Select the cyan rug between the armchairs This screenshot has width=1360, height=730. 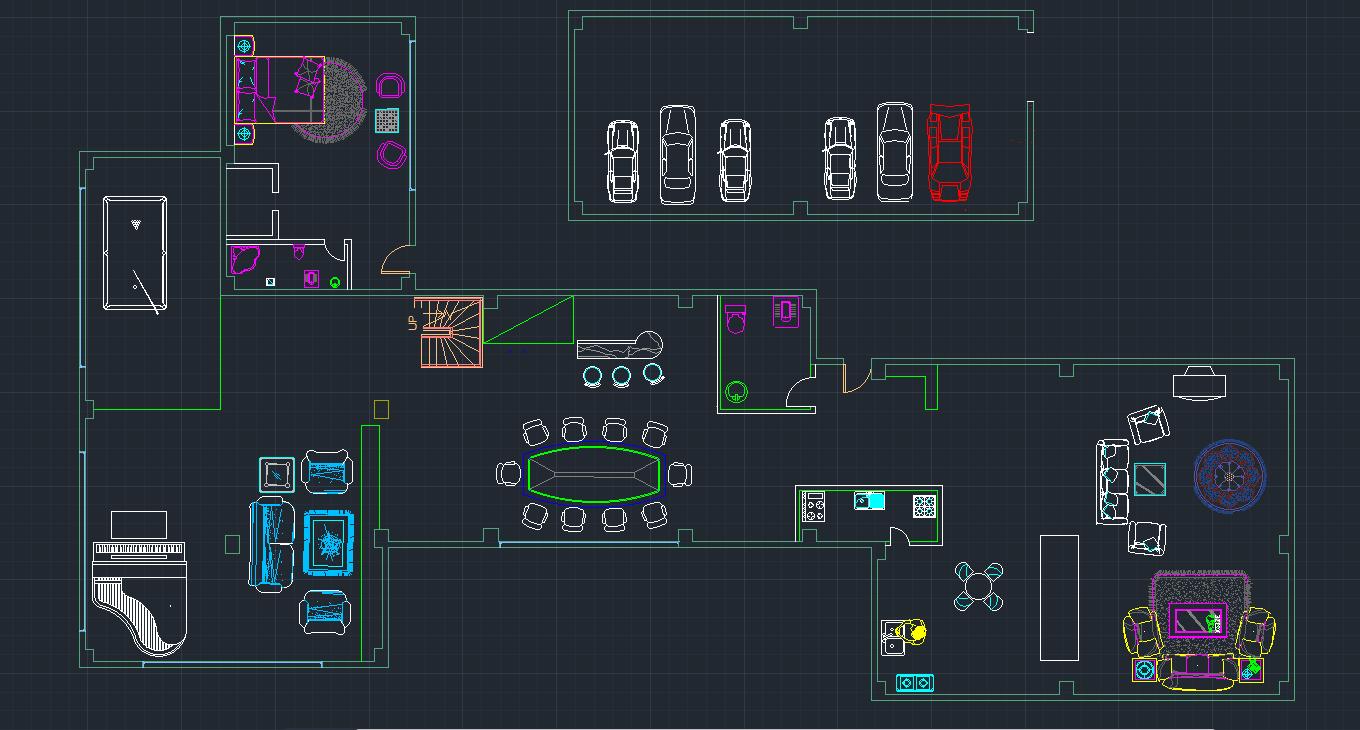click(328, 544)
